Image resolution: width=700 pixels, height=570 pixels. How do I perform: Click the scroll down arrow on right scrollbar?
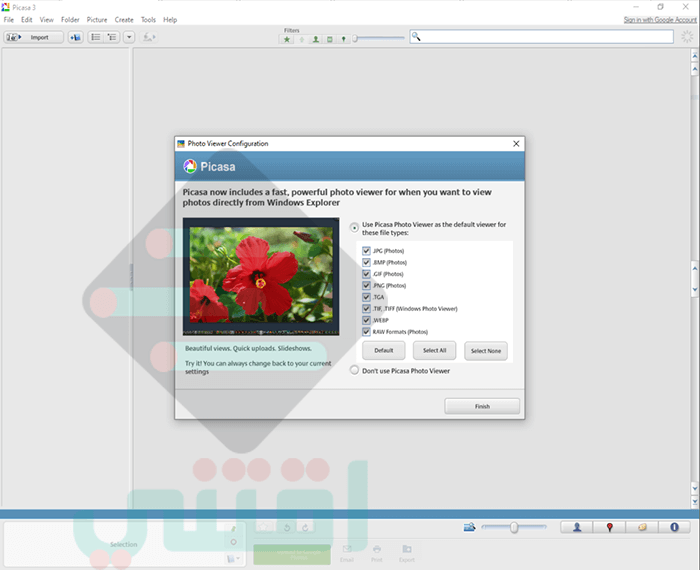pos(695,489)
